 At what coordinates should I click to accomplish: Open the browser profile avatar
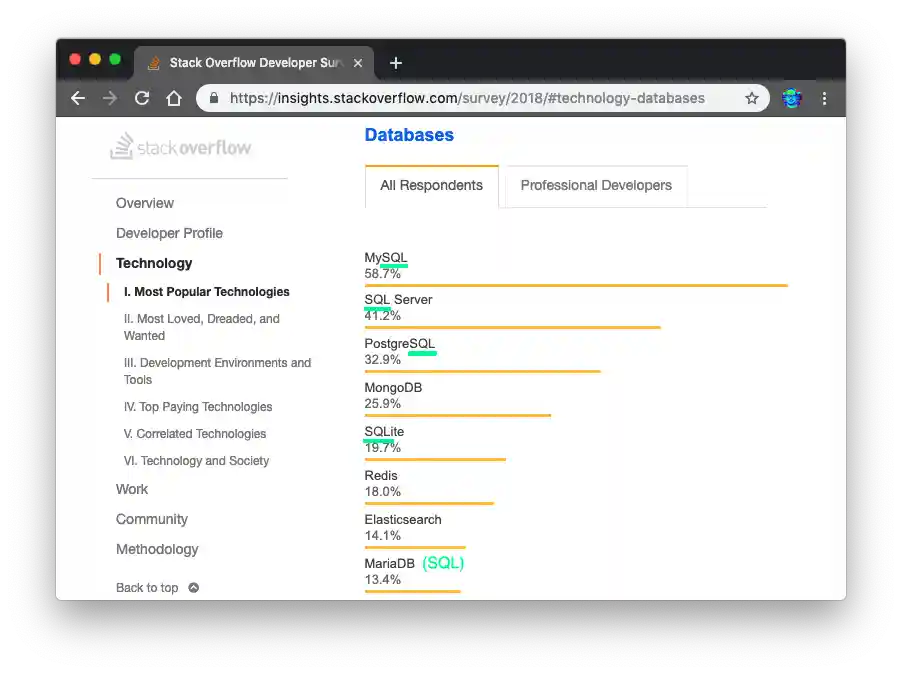[x=792, y=98]
